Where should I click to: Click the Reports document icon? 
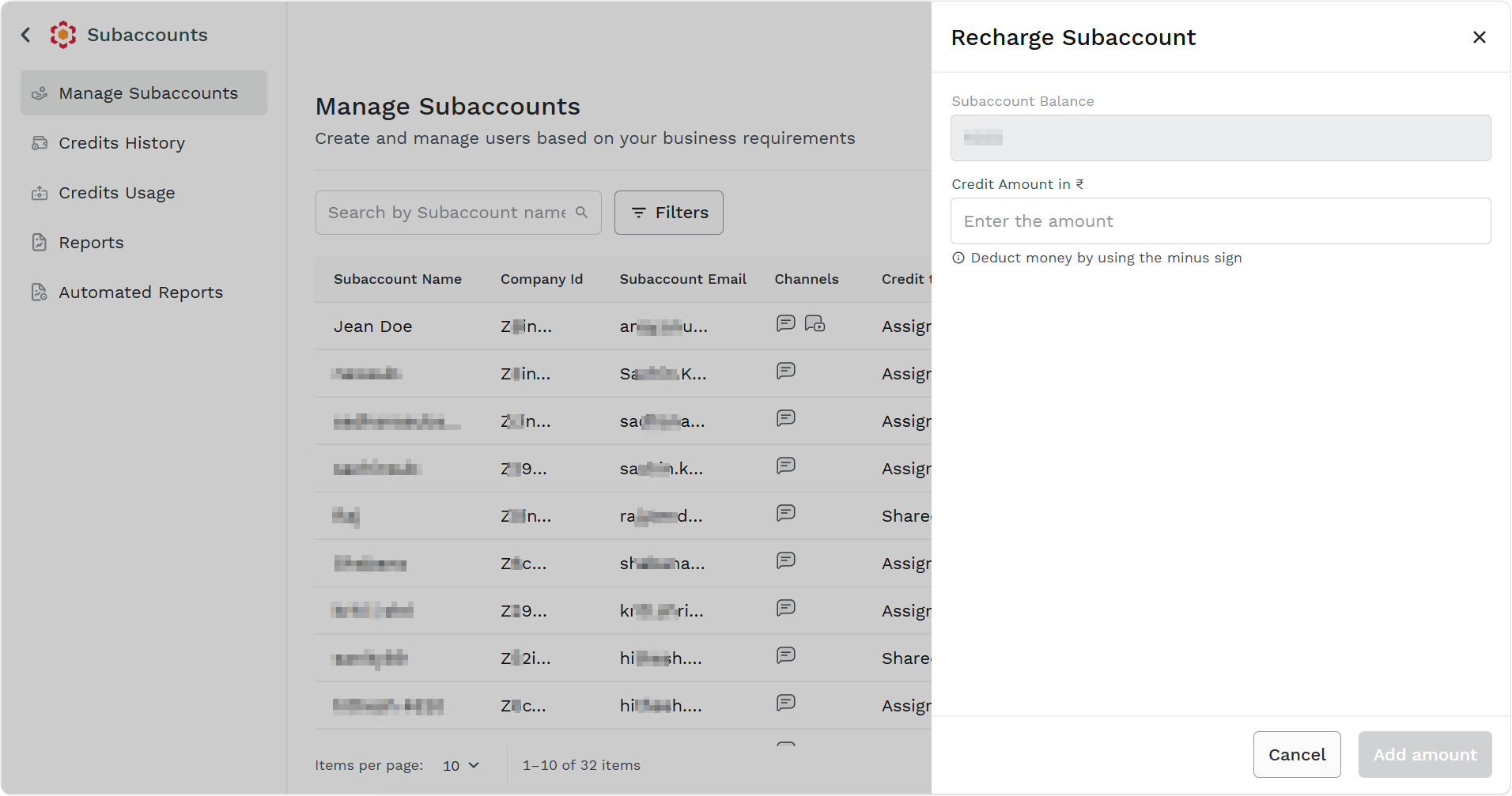click(40, 243)
